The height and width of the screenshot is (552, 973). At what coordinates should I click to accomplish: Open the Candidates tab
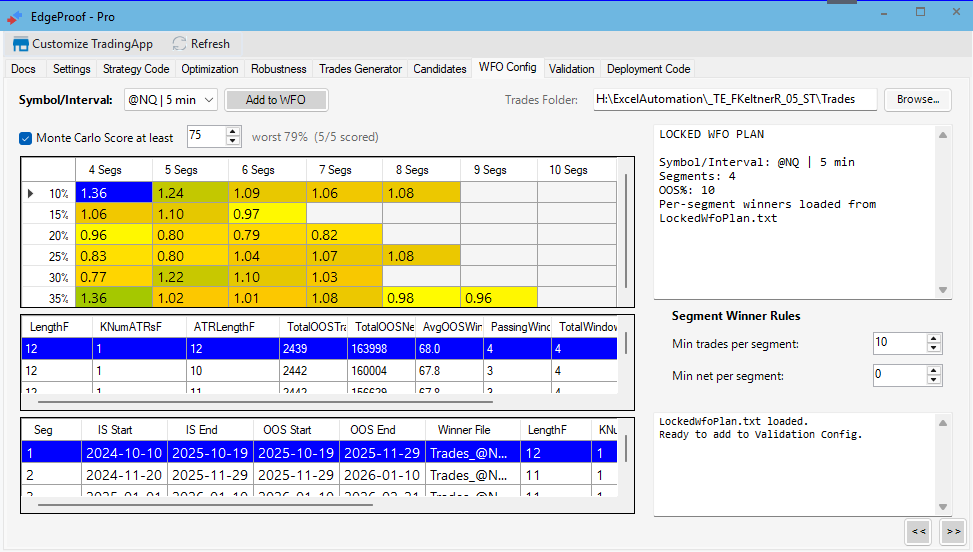coord(440,69)
